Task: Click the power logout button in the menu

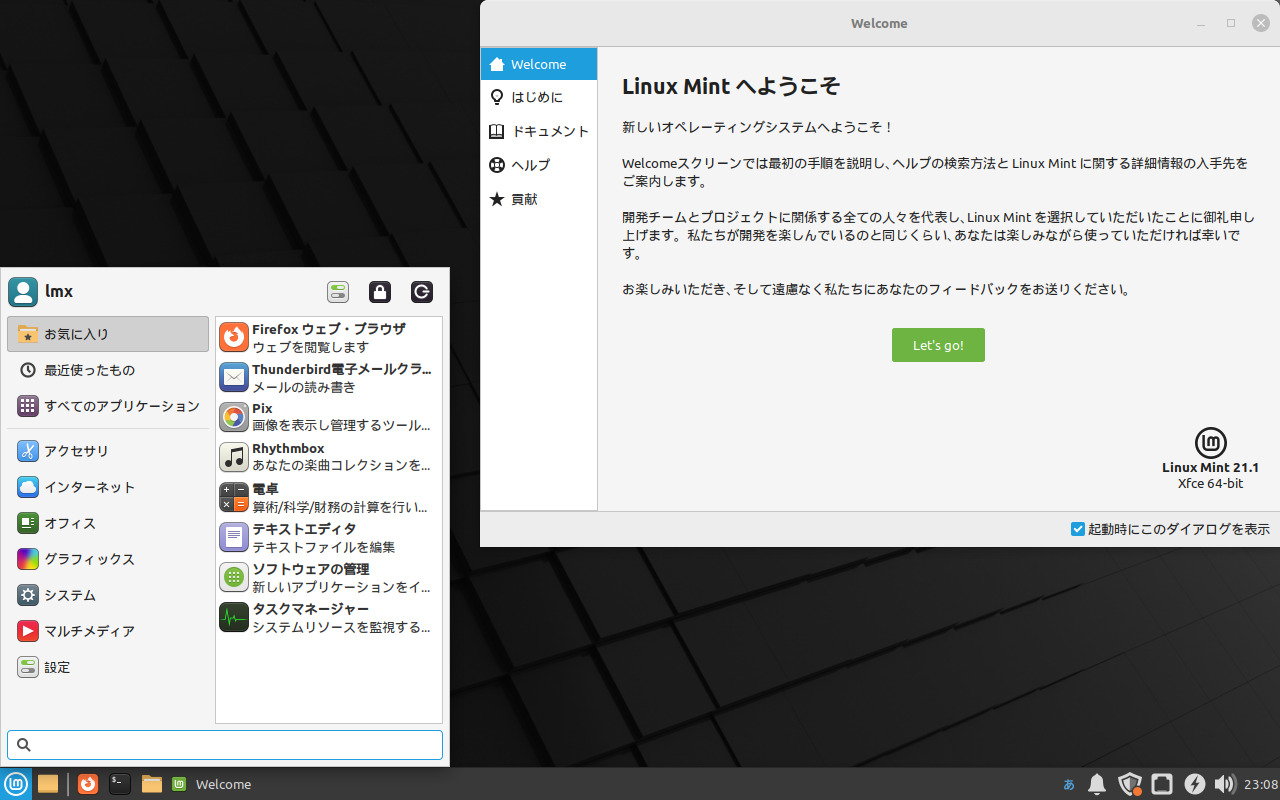Action: pos(421,291)
